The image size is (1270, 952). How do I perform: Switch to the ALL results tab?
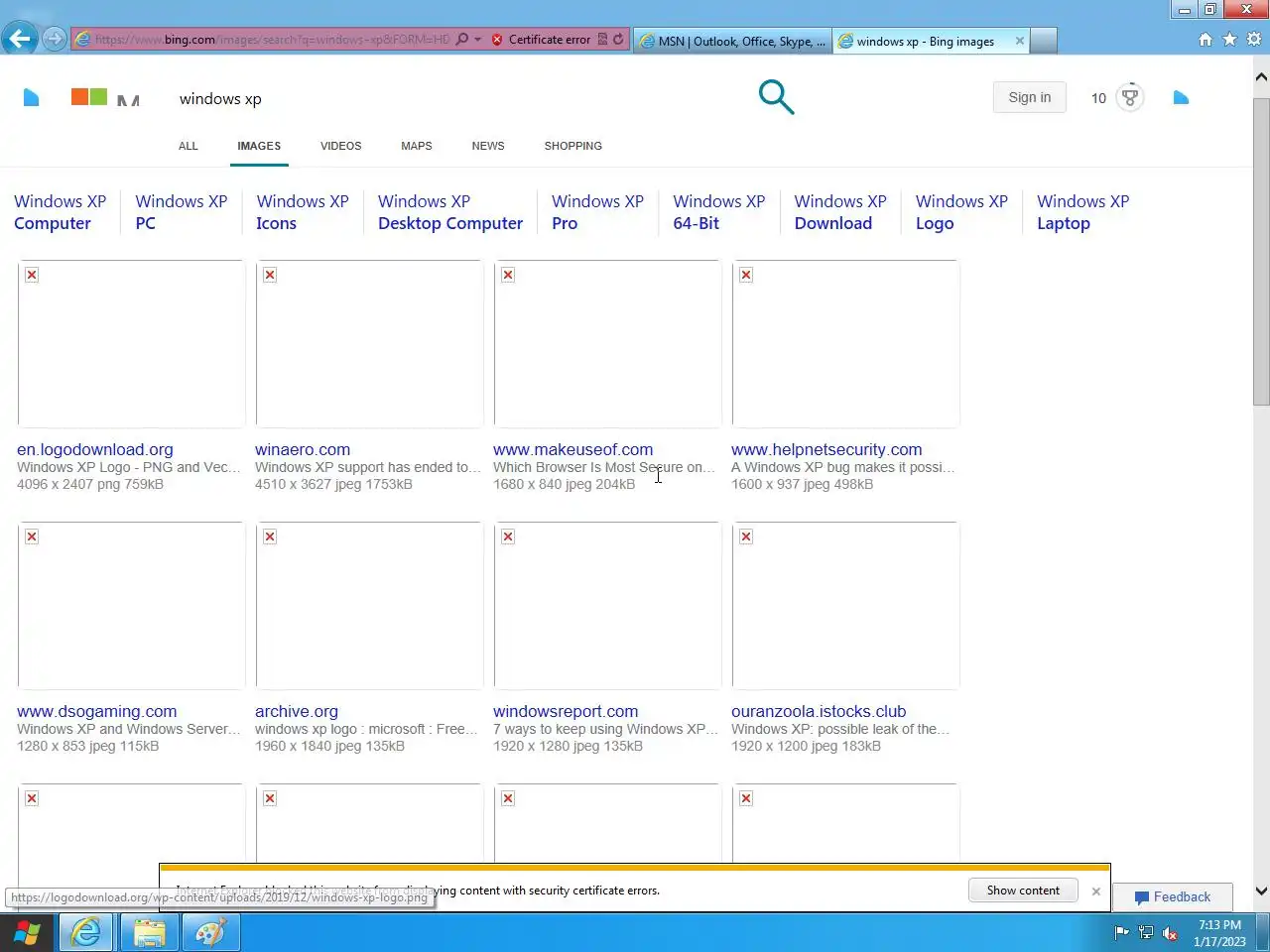pos(189,146)
